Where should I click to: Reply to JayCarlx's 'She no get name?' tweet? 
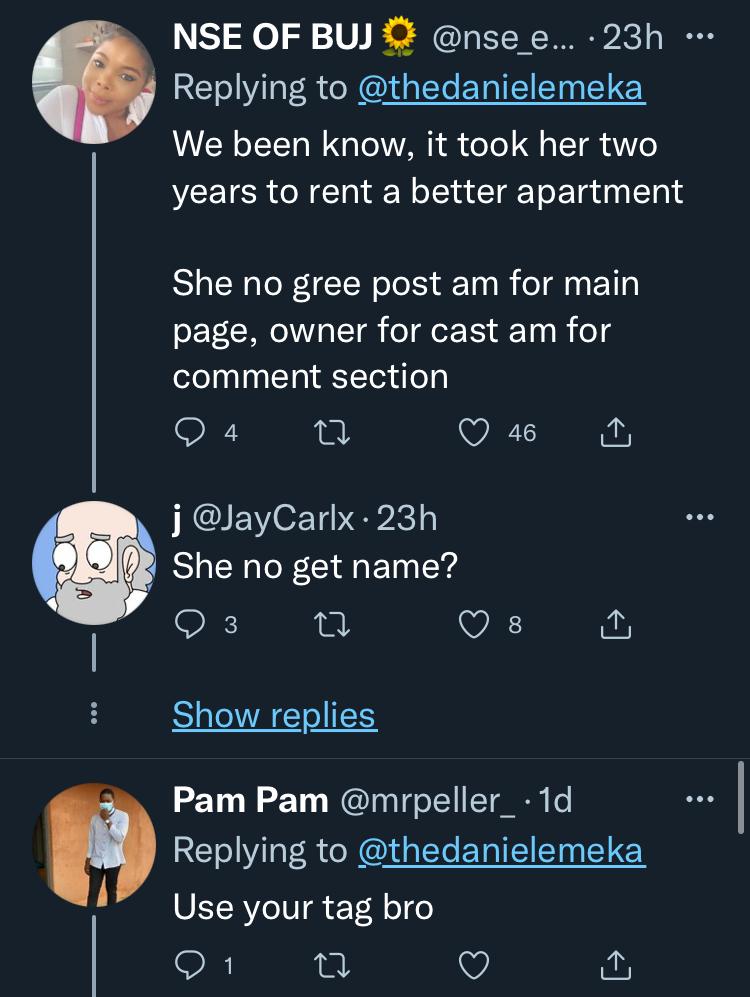click(x=189, y=624)
